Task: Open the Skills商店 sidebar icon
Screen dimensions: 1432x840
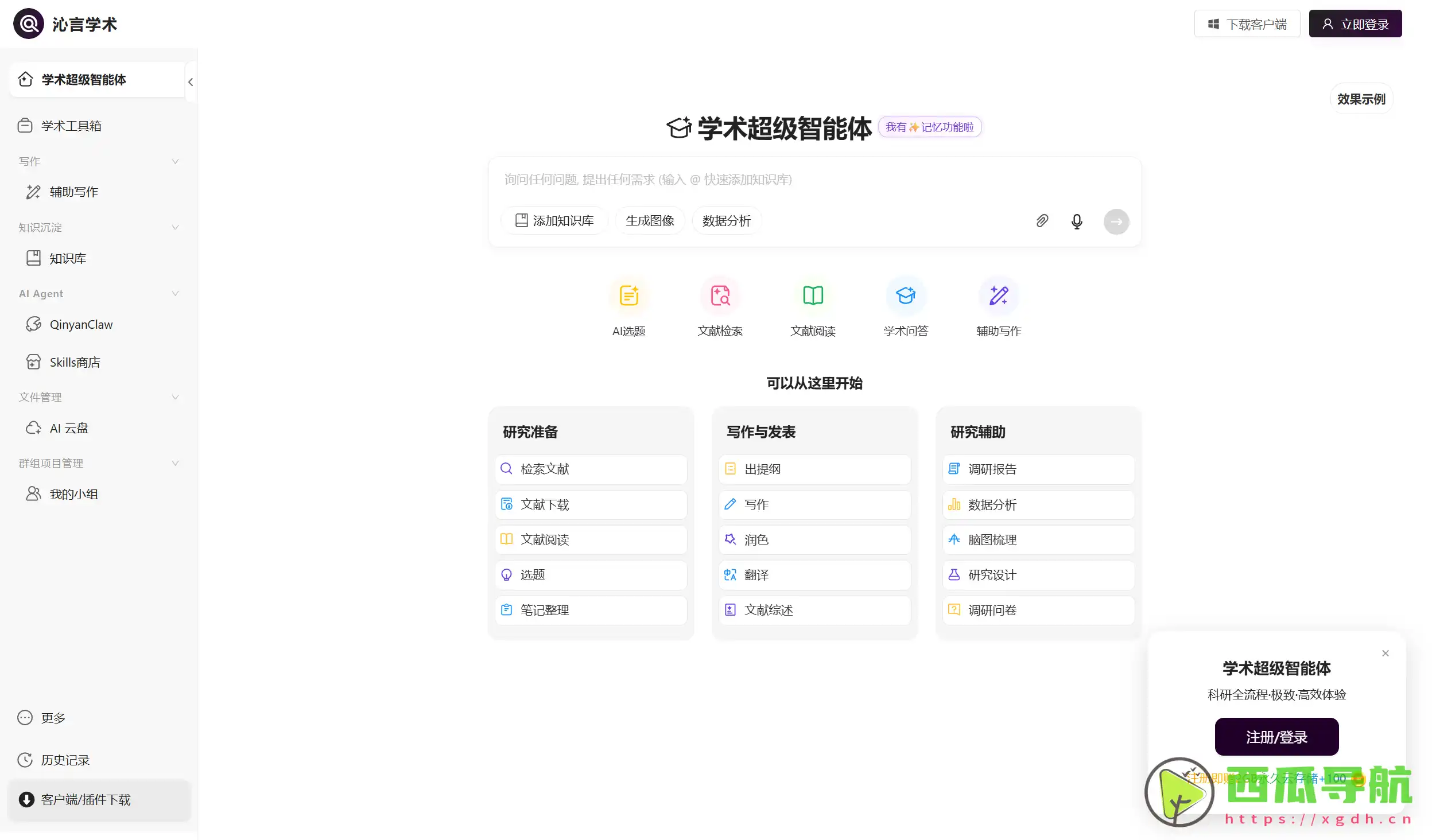Action: (x=75, y=362)
